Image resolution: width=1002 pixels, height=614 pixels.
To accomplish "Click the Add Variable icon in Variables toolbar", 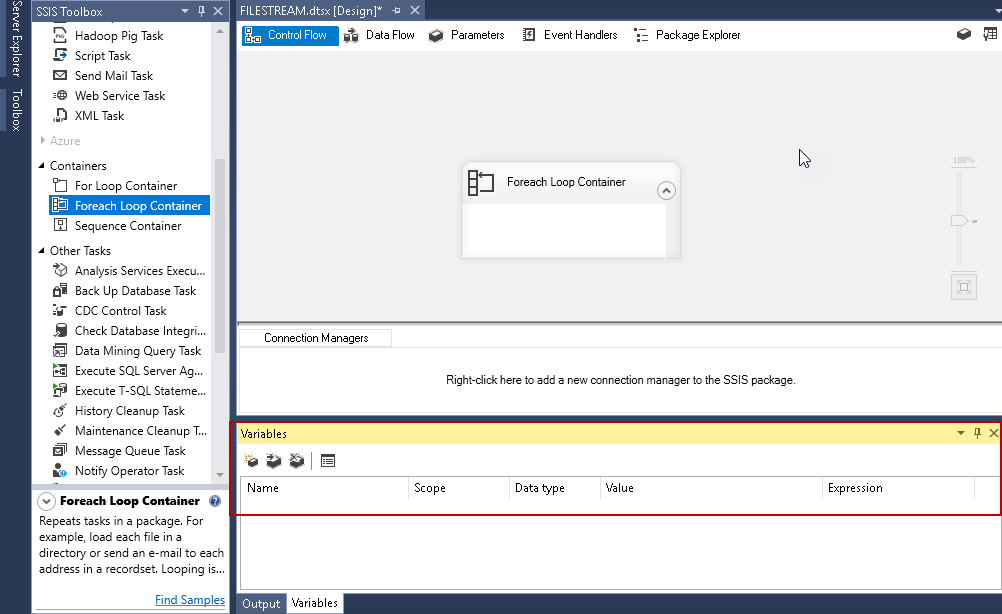I will pyautogui.click(x=252, y=461).
